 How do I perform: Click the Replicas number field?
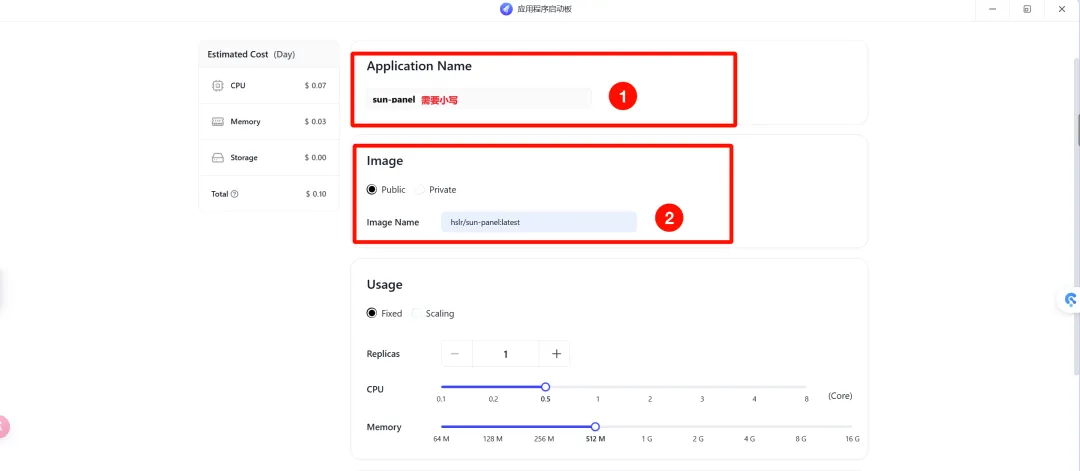coord(506,354)
